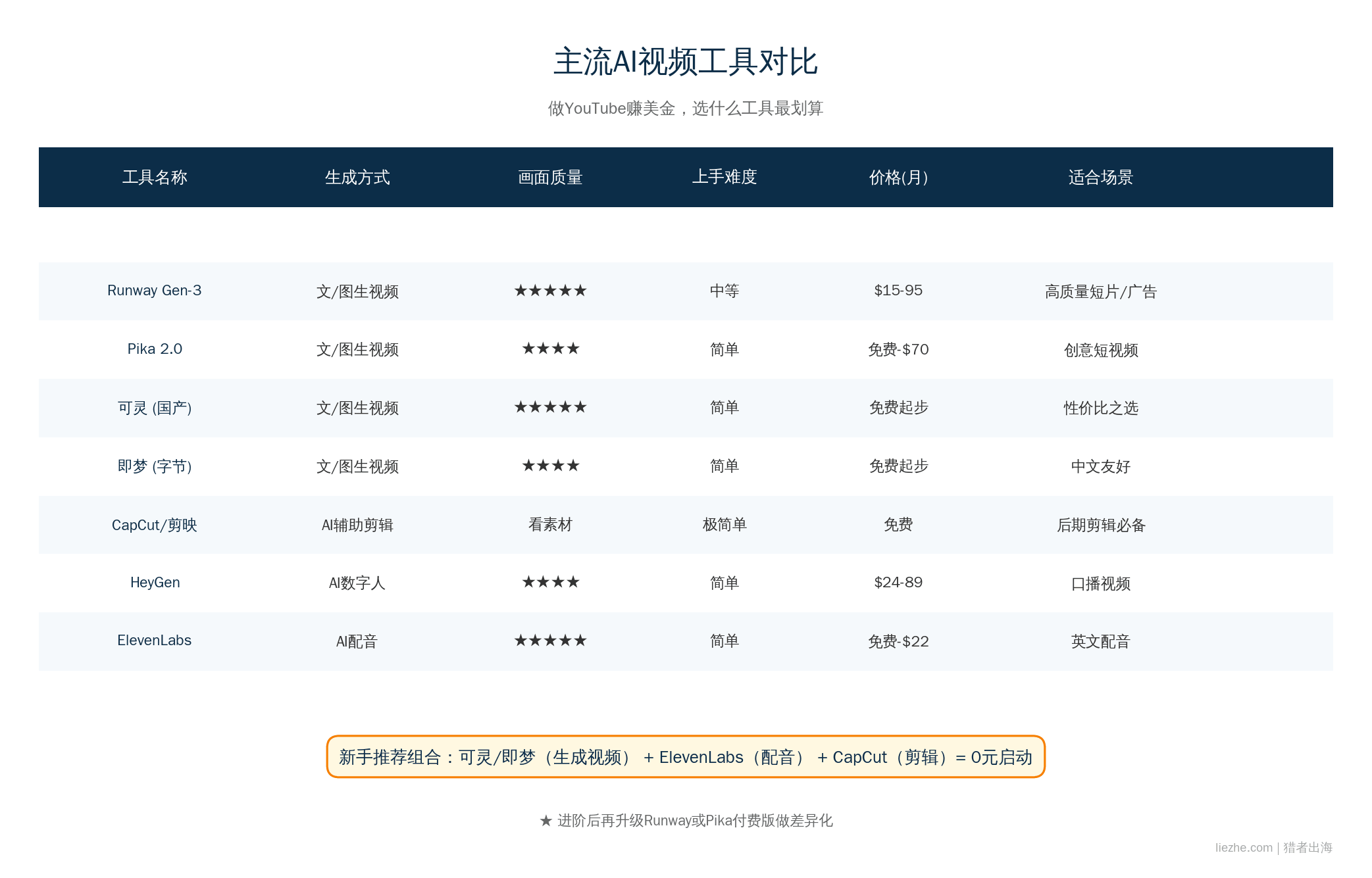Image resolution: width=1372 pixels, height=878 pixels.
Task: Click the four-star rating in 即梦 row
Action: [x=550, y=466]
